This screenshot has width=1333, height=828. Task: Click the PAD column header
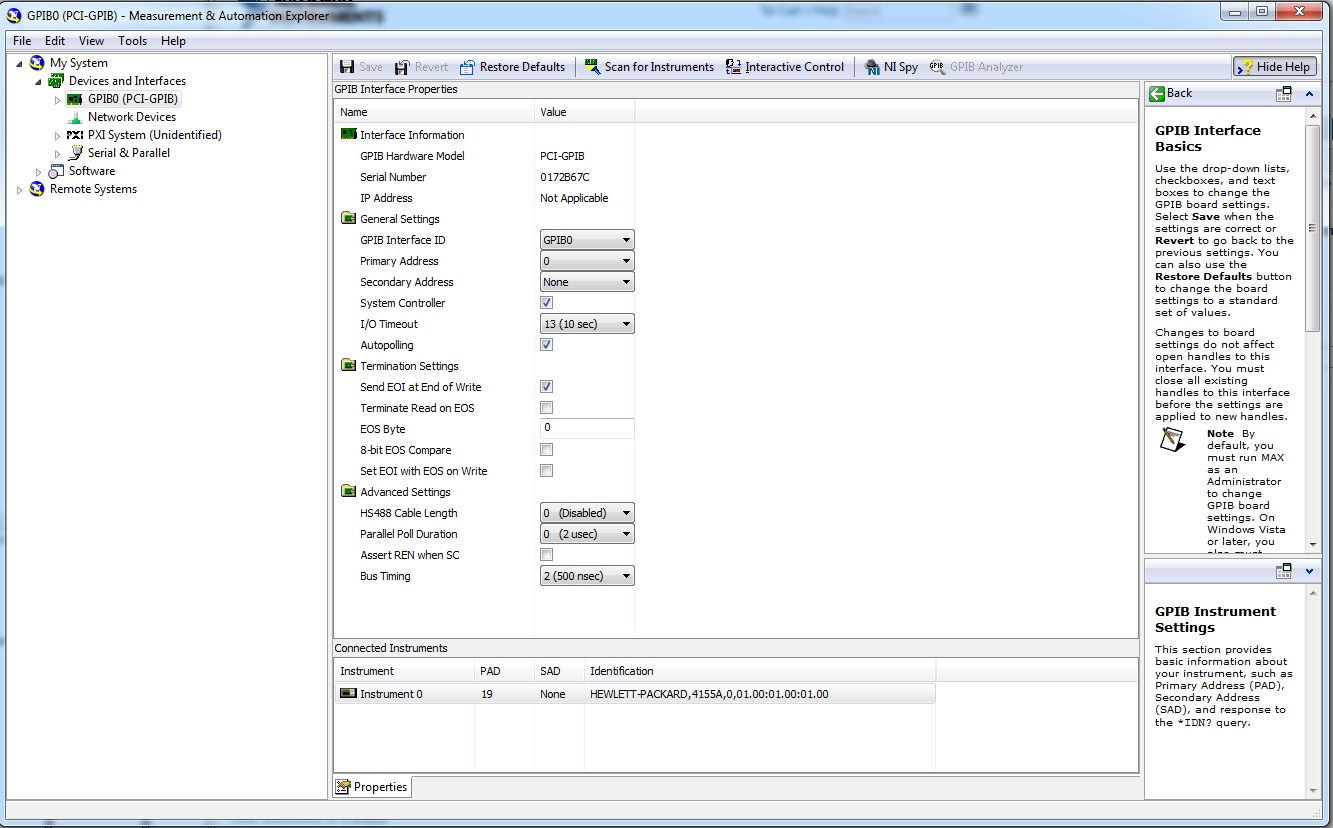click(x=505, y=671)
